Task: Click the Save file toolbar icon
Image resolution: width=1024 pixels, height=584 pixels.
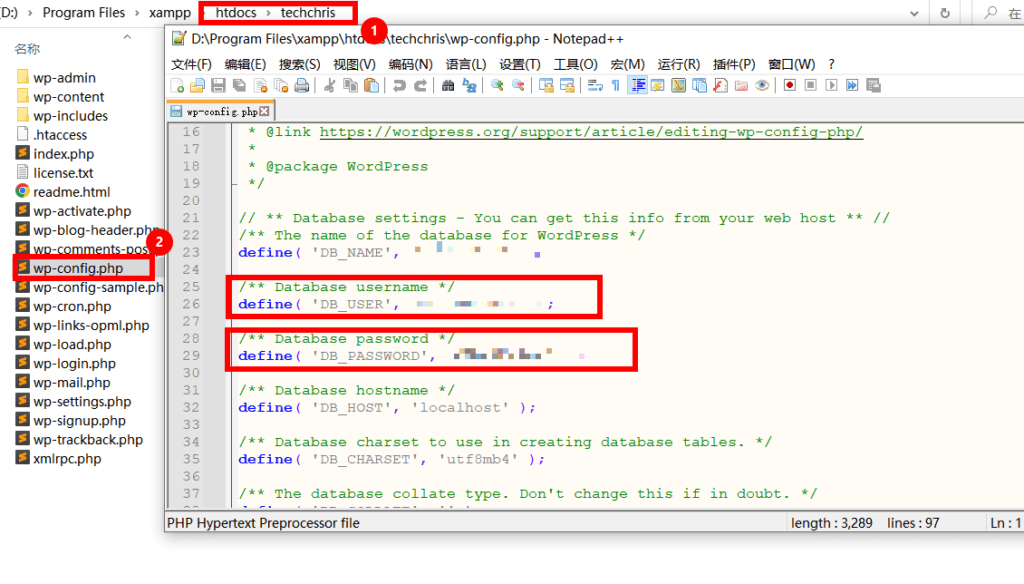Action: (x=217, y=86)
